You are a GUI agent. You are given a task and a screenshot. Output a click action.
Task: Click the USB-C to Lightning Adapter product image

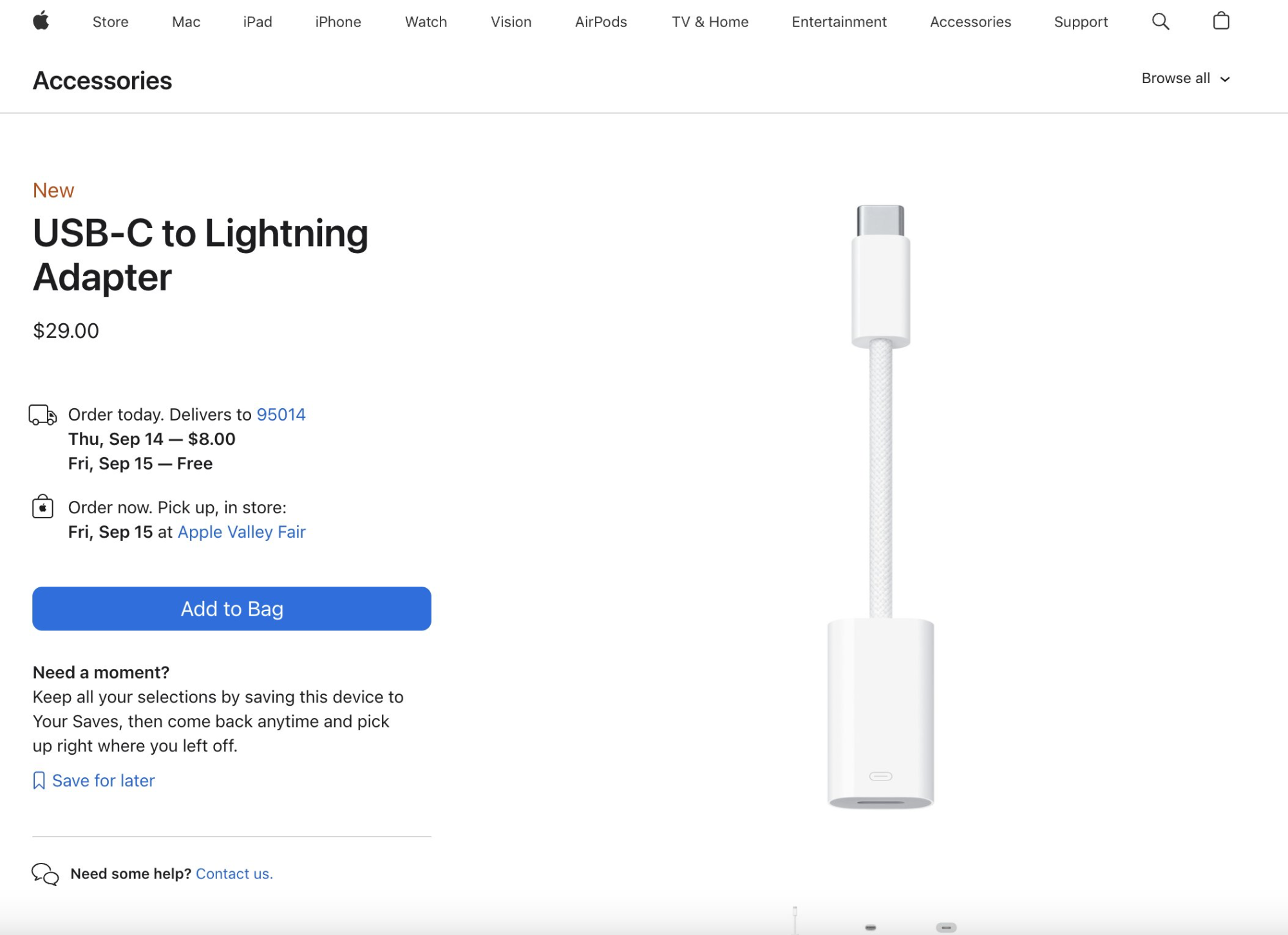point(880,507)
